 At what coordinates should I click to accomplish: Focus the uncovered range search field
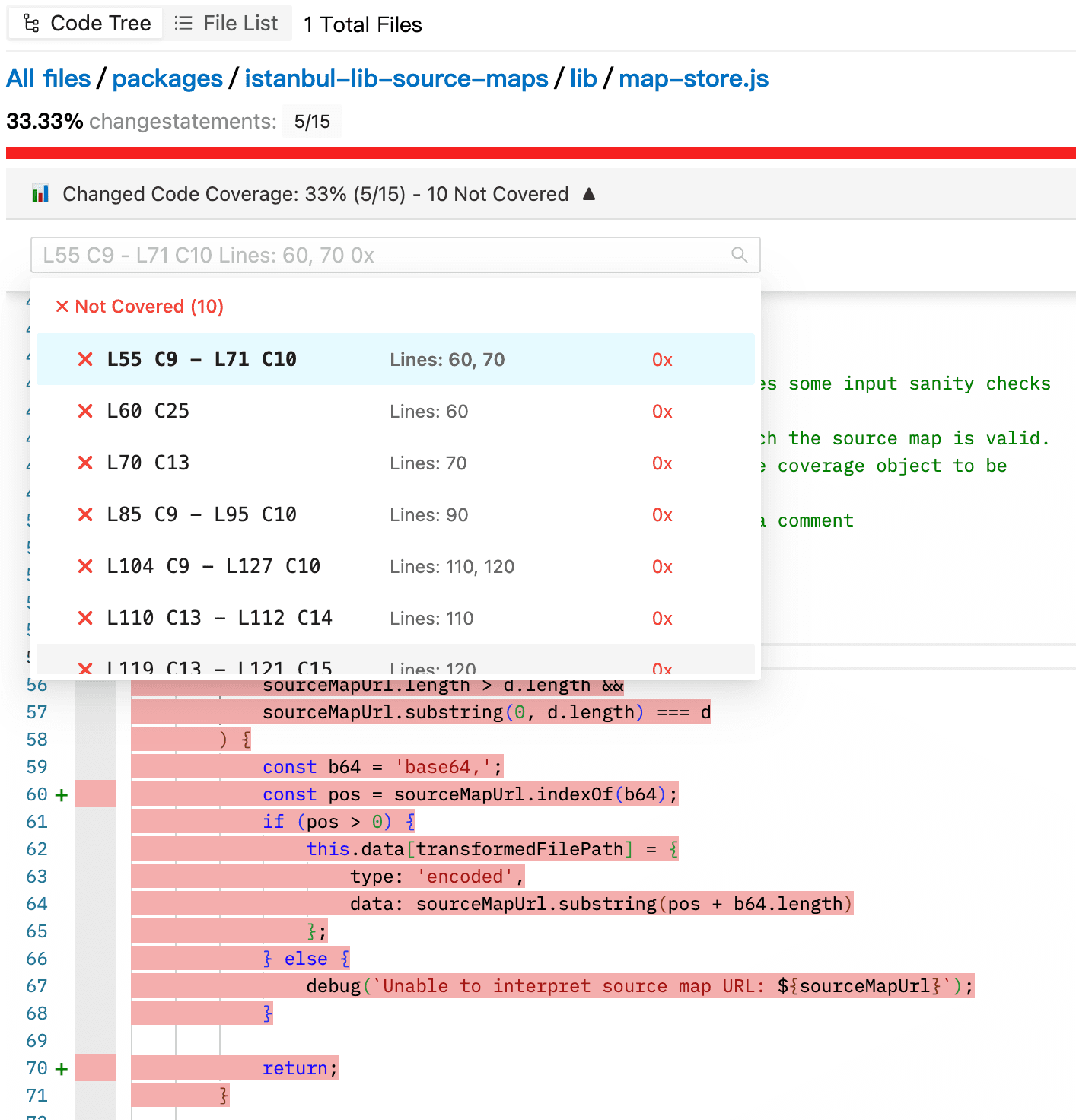pos(380,255)
